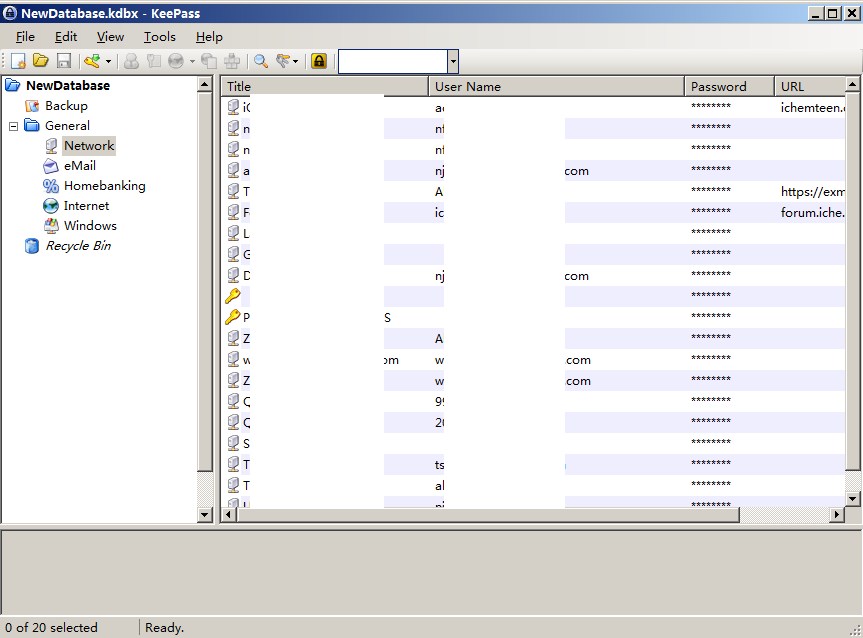The height and width of the screenshot is (638, 863).
Task: Sort by the Title column header
Action: click(325, 86)
